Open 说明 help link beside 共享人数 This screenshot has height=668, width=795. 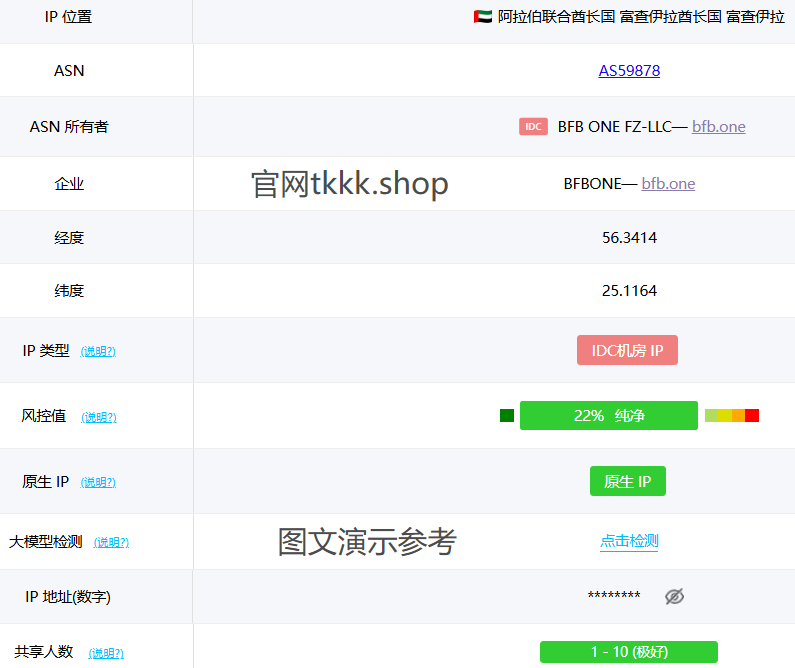106,654
